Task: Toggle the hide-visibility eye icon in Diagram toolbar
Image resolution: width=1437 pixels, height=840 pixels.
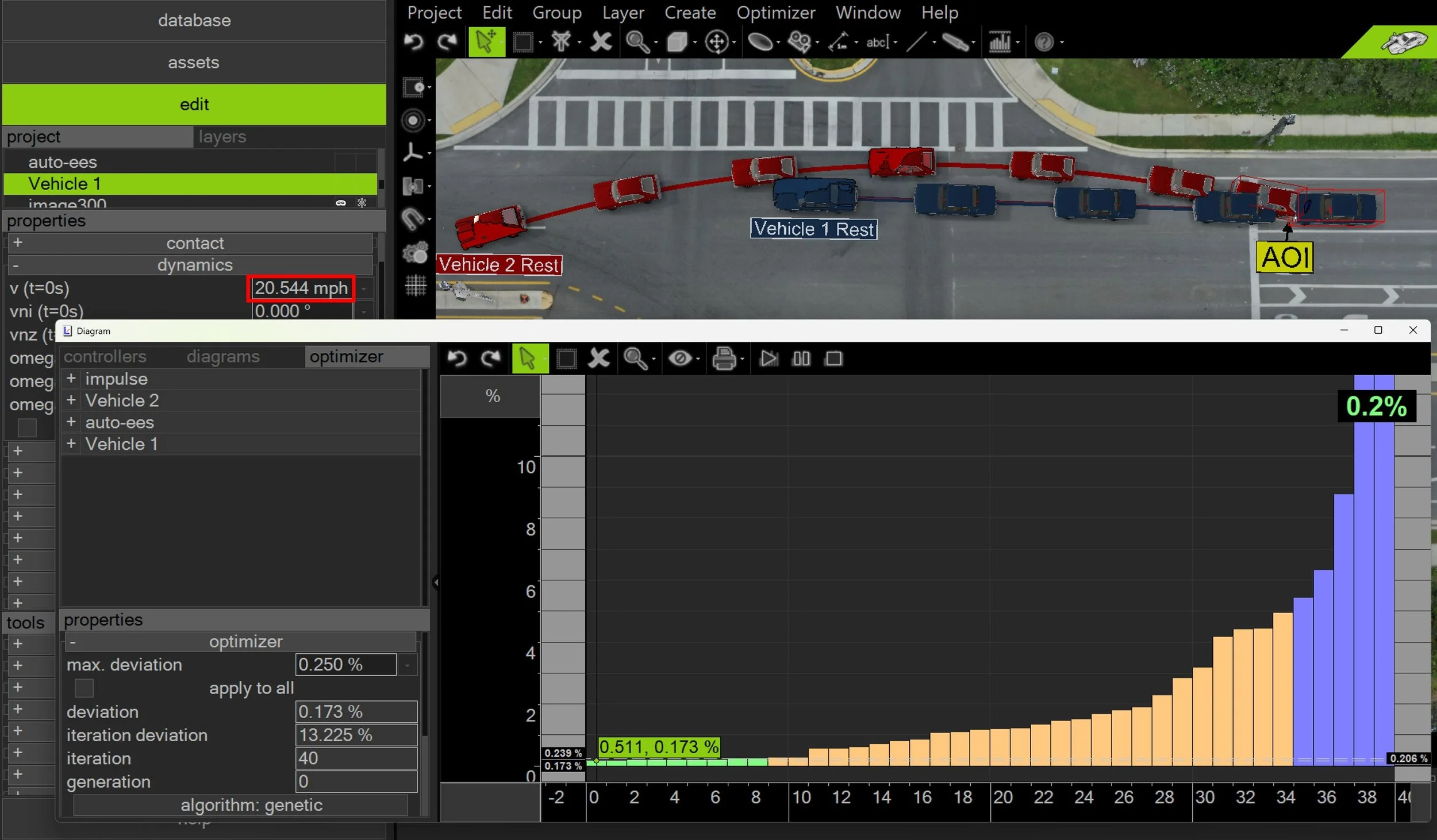Action: pyautogui.click(x=680, y=359)
